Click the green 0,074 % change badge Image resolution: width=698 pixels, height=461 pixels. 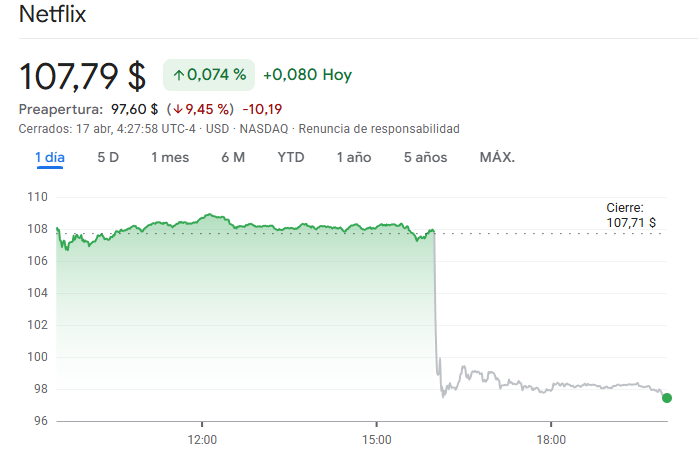point(208,75)
